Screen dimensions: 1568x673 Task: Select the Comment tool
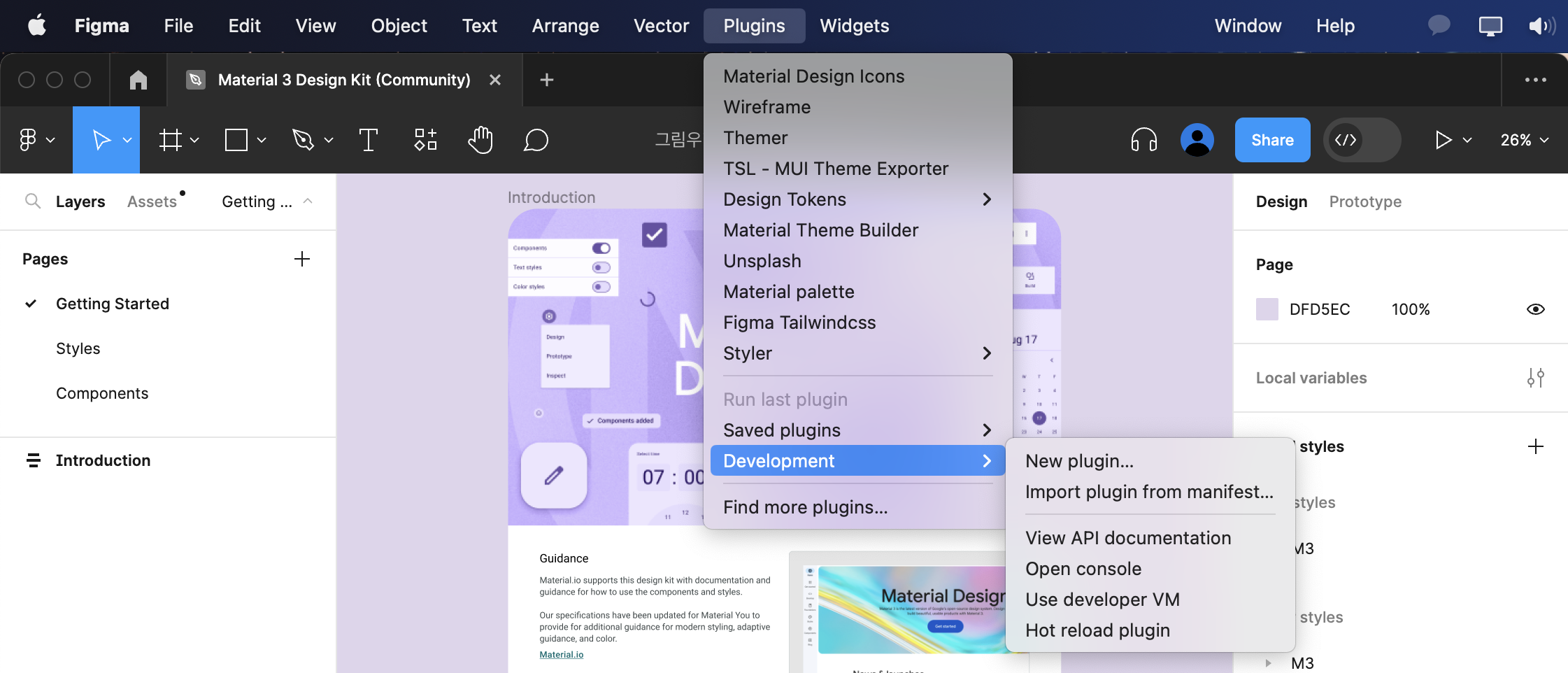coord(536,140)
